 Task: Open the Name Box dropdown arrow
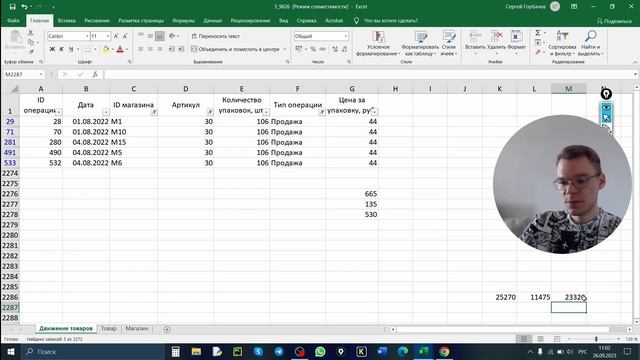(41, 74)
